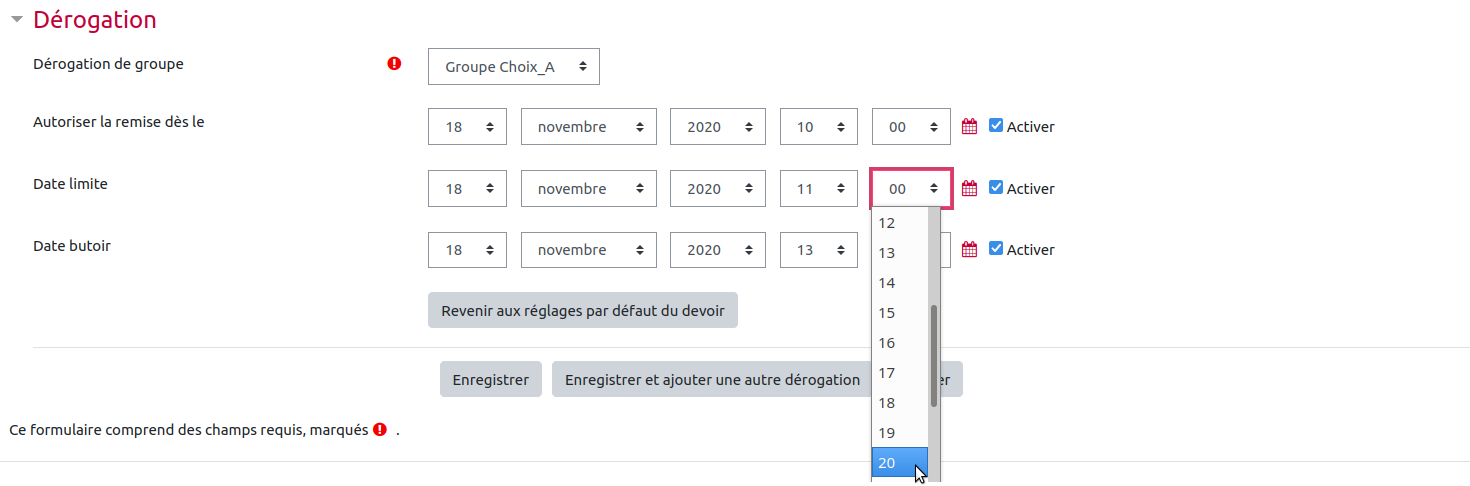Screen dimensions: 1470x486
Task: Uncheck Activer checkbox for Date limite
Action: click(996, 187)
